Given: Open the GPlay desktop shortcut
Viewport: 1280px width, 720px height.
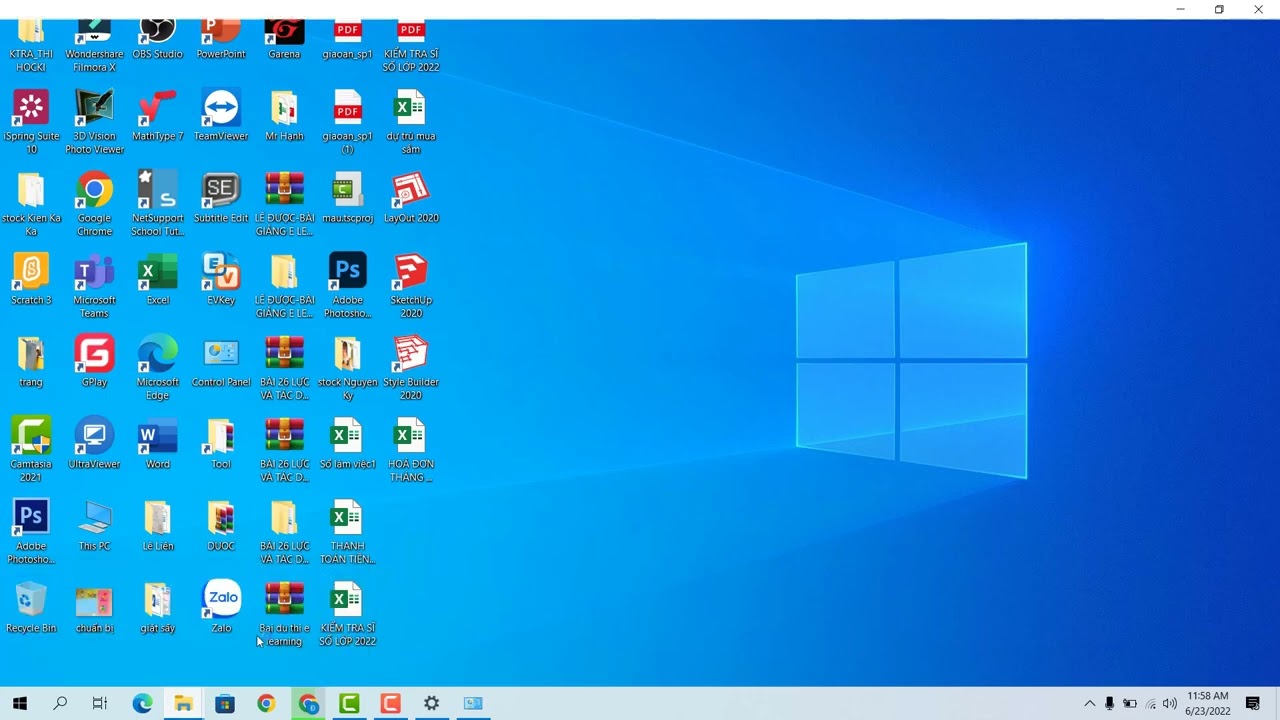Looking at the screenshot, I should pos(94,361).
